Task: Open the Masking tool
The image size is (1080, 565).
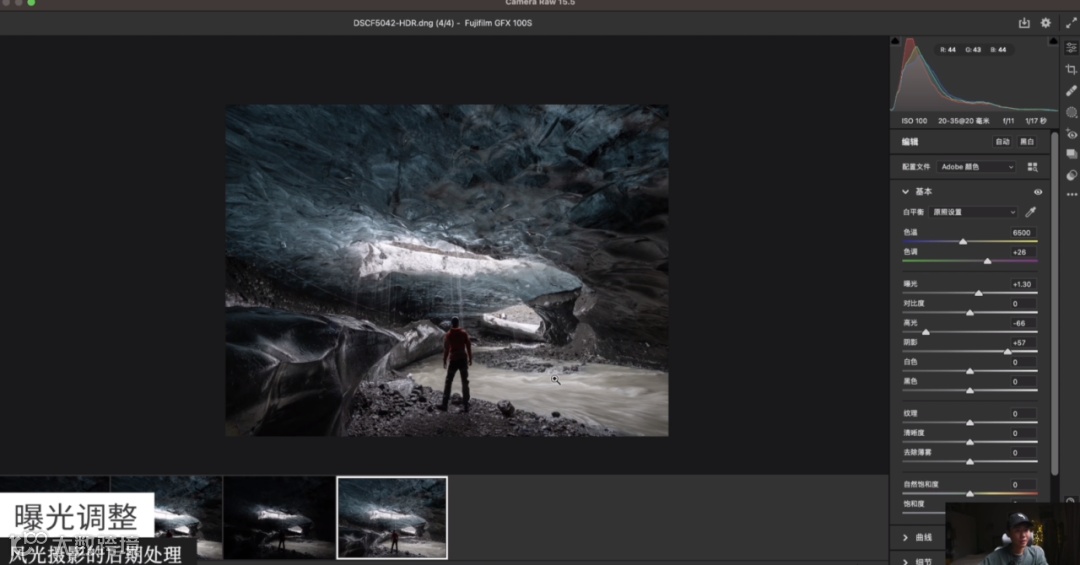Action: (x=1071, y=112)
